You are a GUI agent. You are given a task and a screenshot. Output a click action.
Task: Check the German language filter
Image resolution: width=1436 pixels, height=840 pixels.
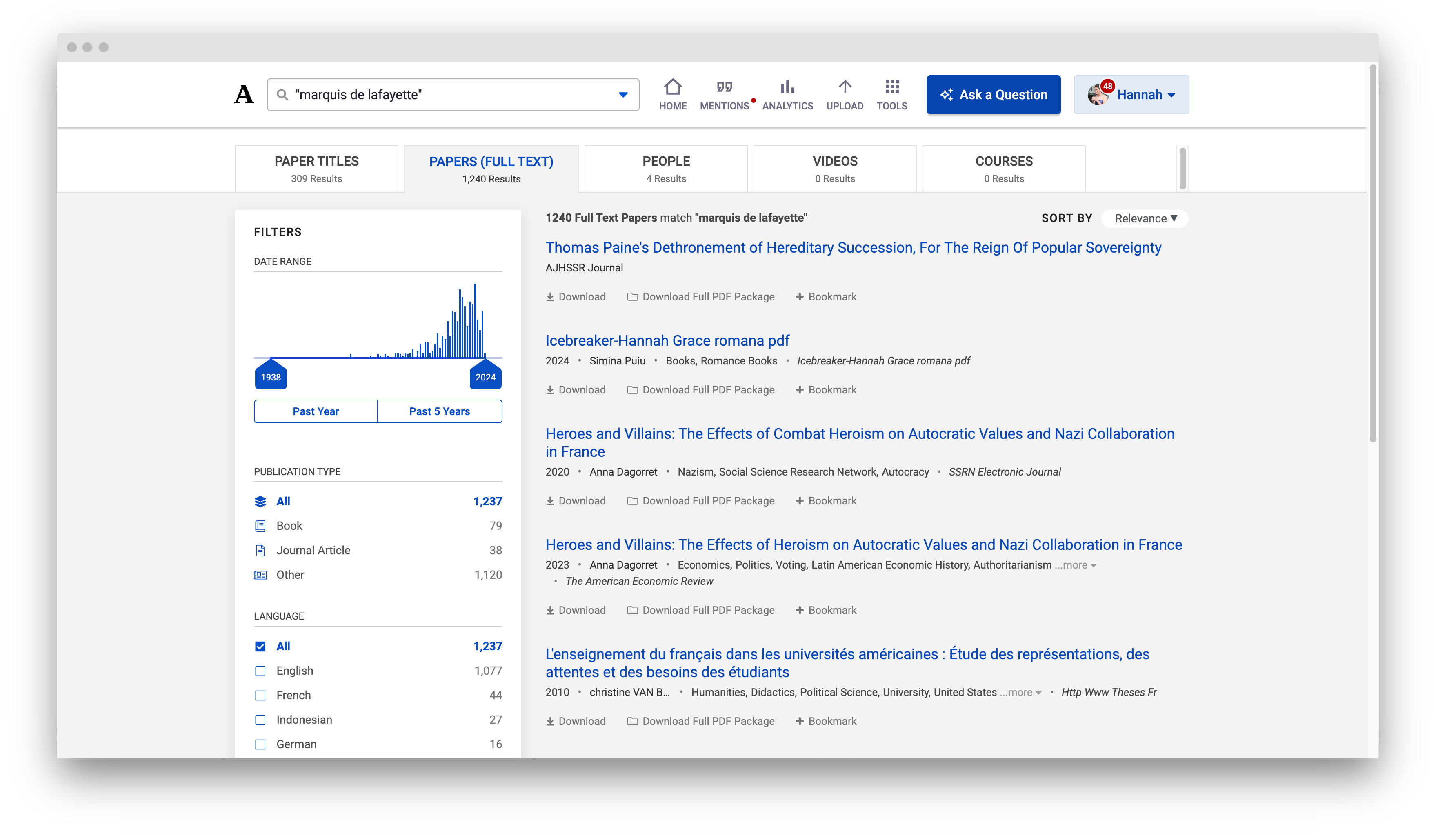click(260, 744)
